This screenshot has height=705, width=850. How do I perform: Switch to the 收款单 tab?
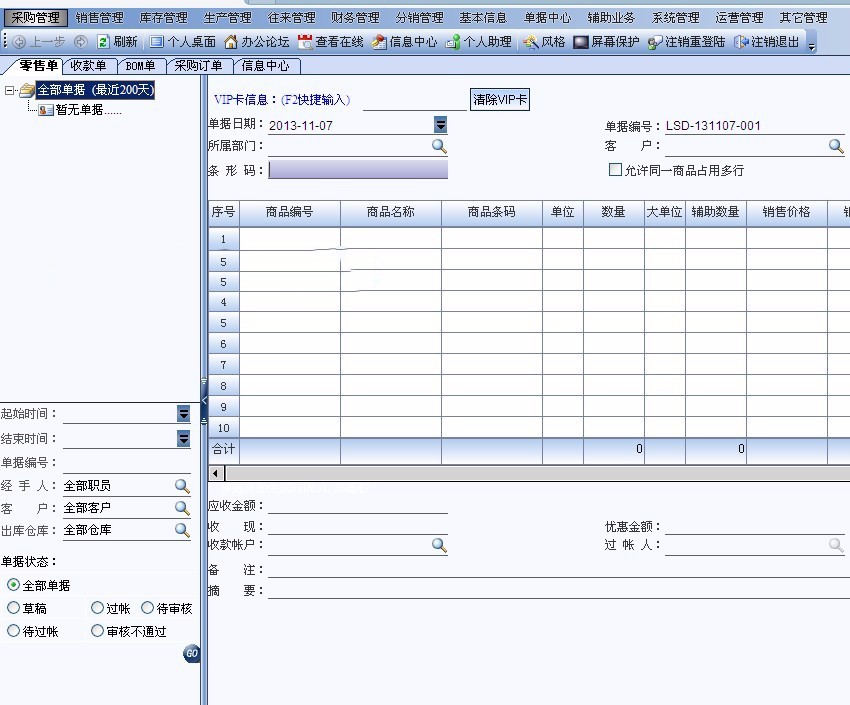point(89,65)
